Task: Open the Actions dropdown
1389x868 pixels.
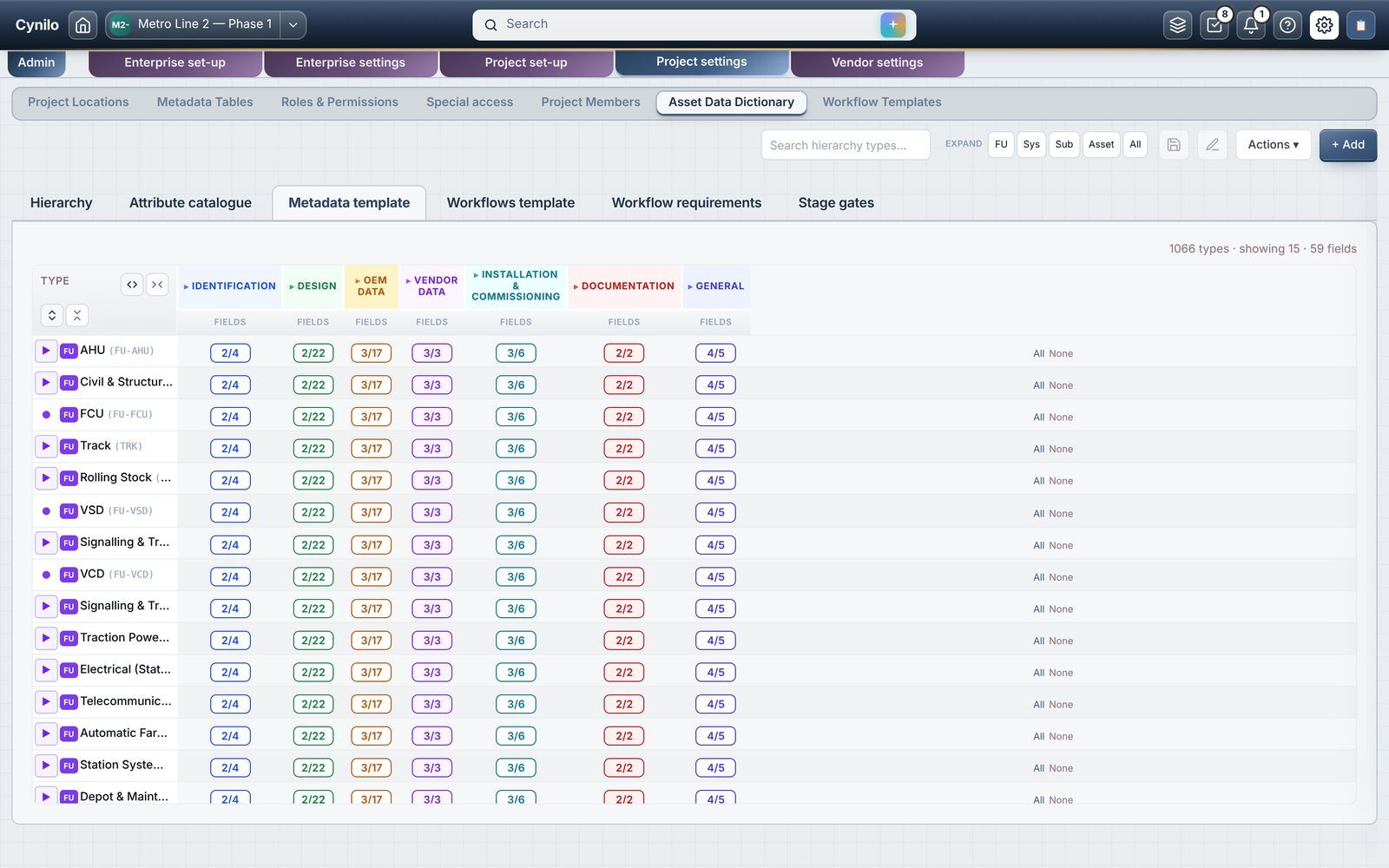Action: [1274, 145]
